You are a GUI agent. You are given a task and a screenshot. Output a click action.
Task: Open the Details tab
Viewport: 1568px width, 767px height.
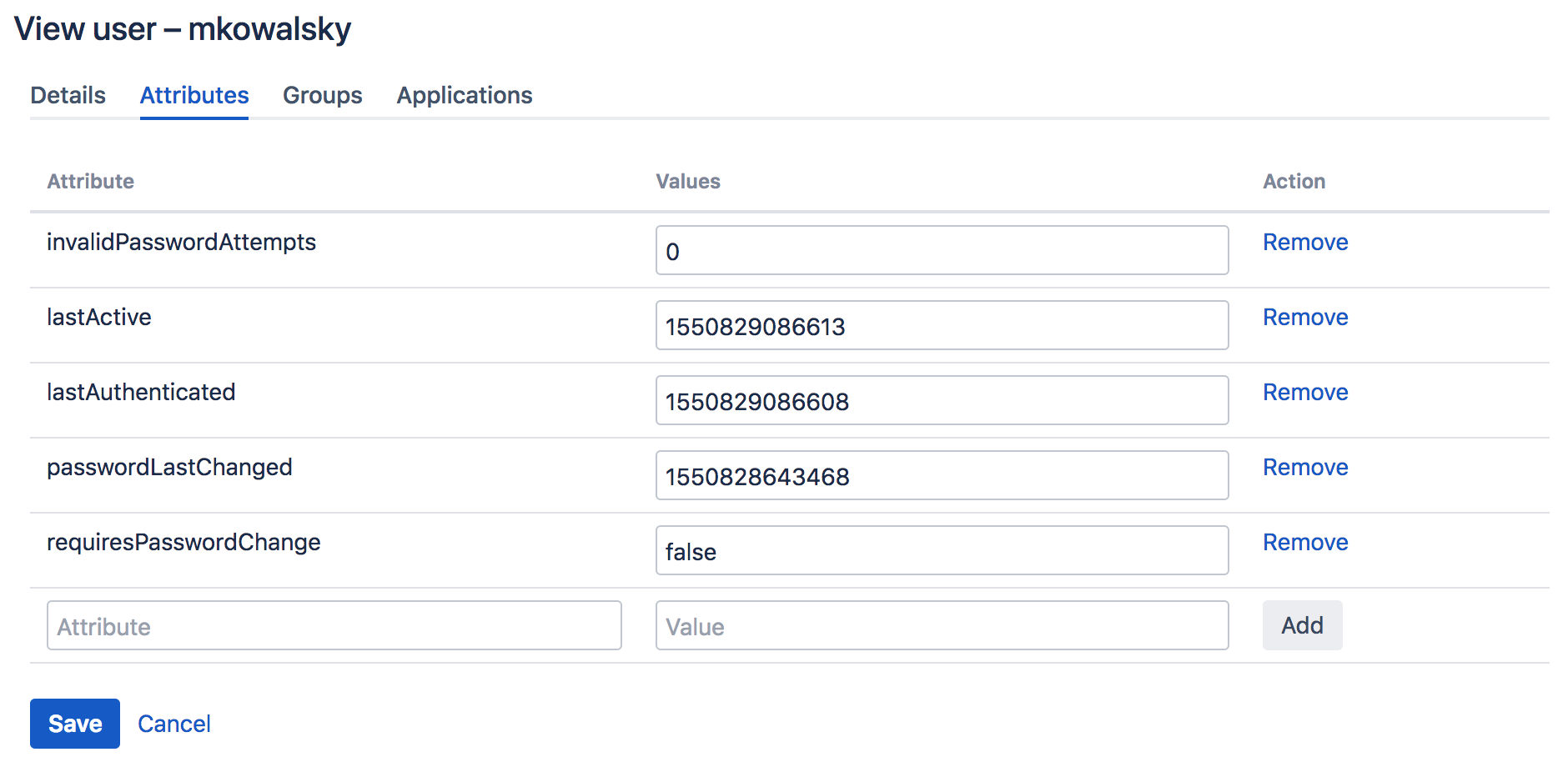(68, 96)
